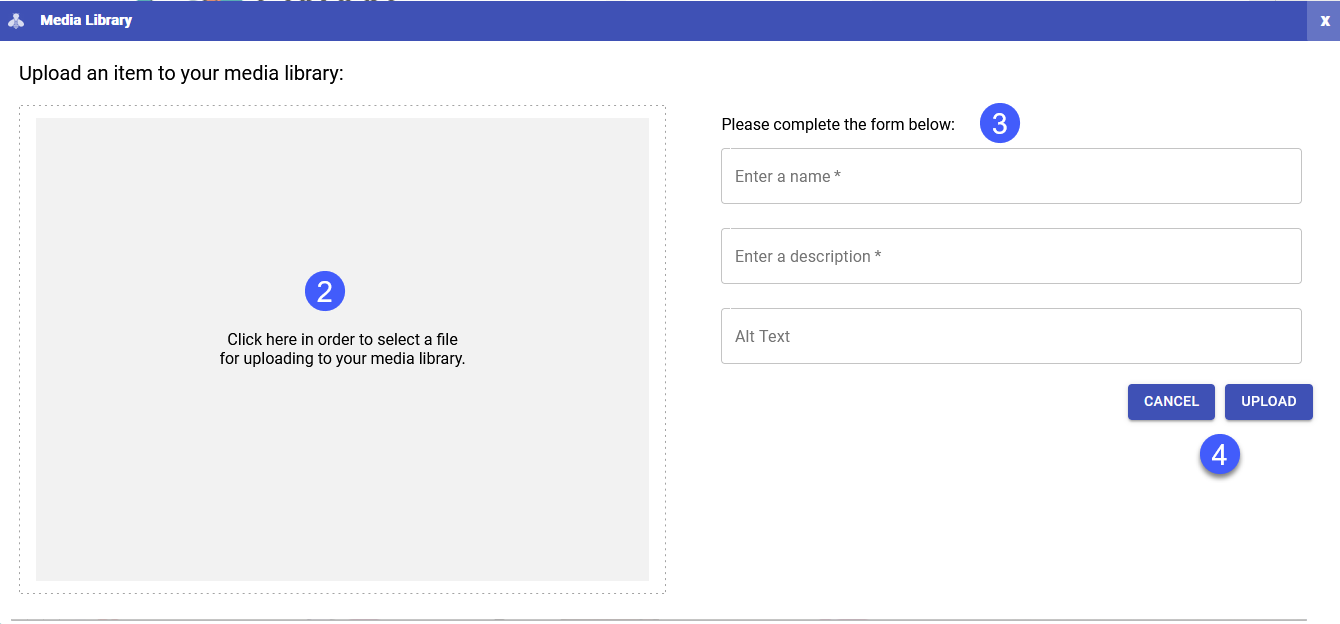Screen dimensions: 1340x624
Task: Click the 'Please complete the form below' label
Action: 838,125
